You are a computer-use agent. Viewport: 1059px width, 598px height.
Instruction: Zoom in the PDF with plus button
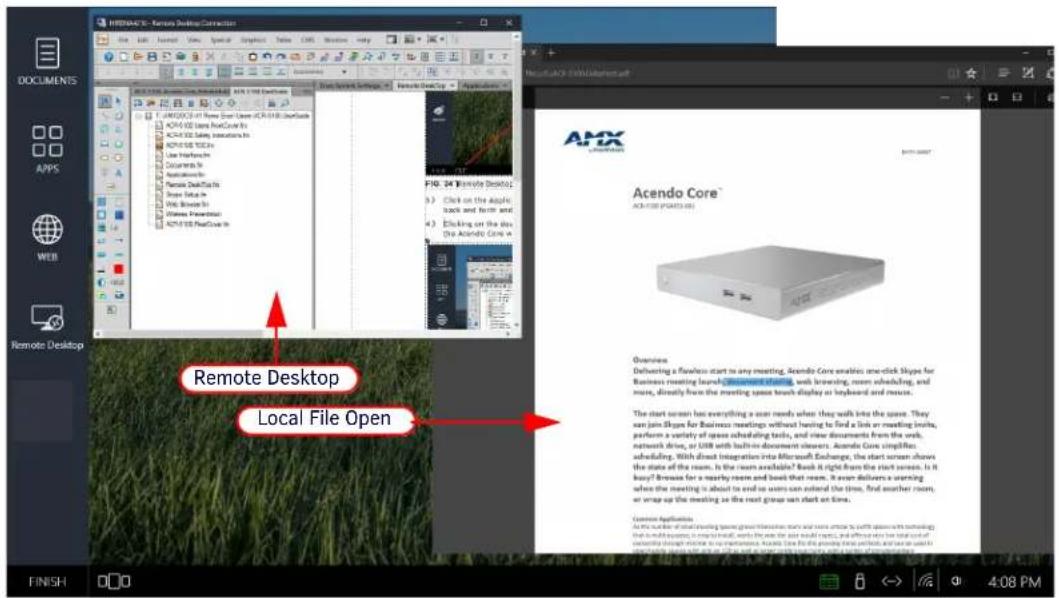[x=968, y=97]
